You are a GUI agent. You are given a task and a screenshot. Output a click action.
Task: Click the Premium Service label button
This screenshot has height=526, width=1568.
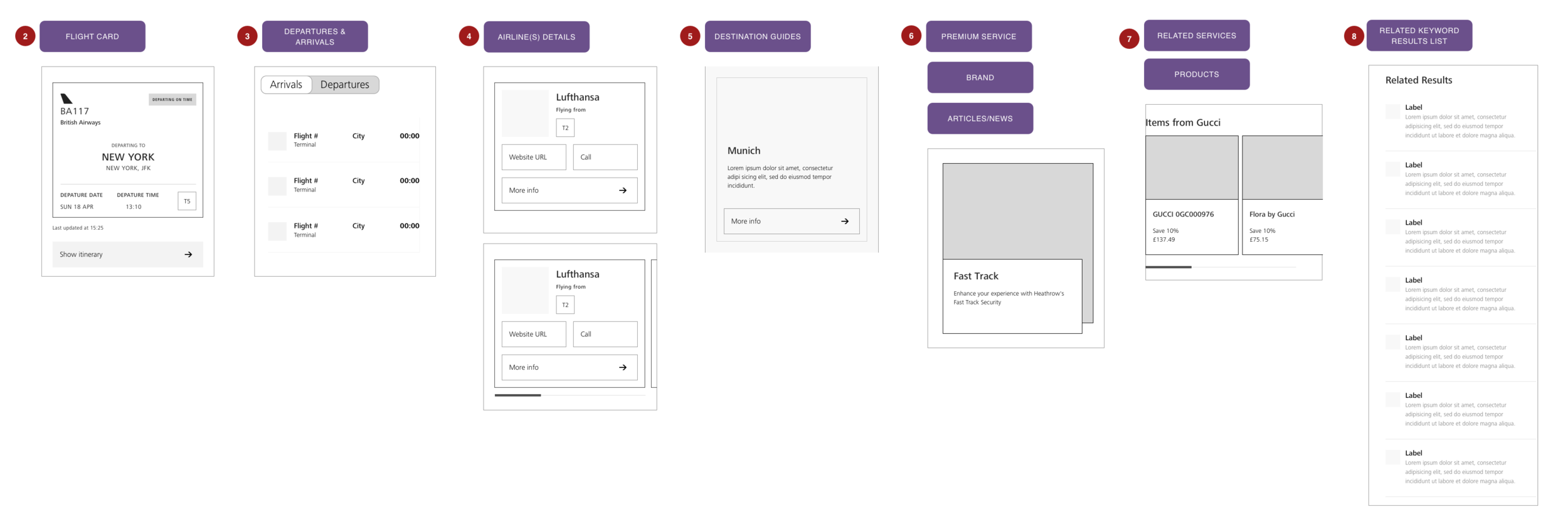click(x=978, y=36)
